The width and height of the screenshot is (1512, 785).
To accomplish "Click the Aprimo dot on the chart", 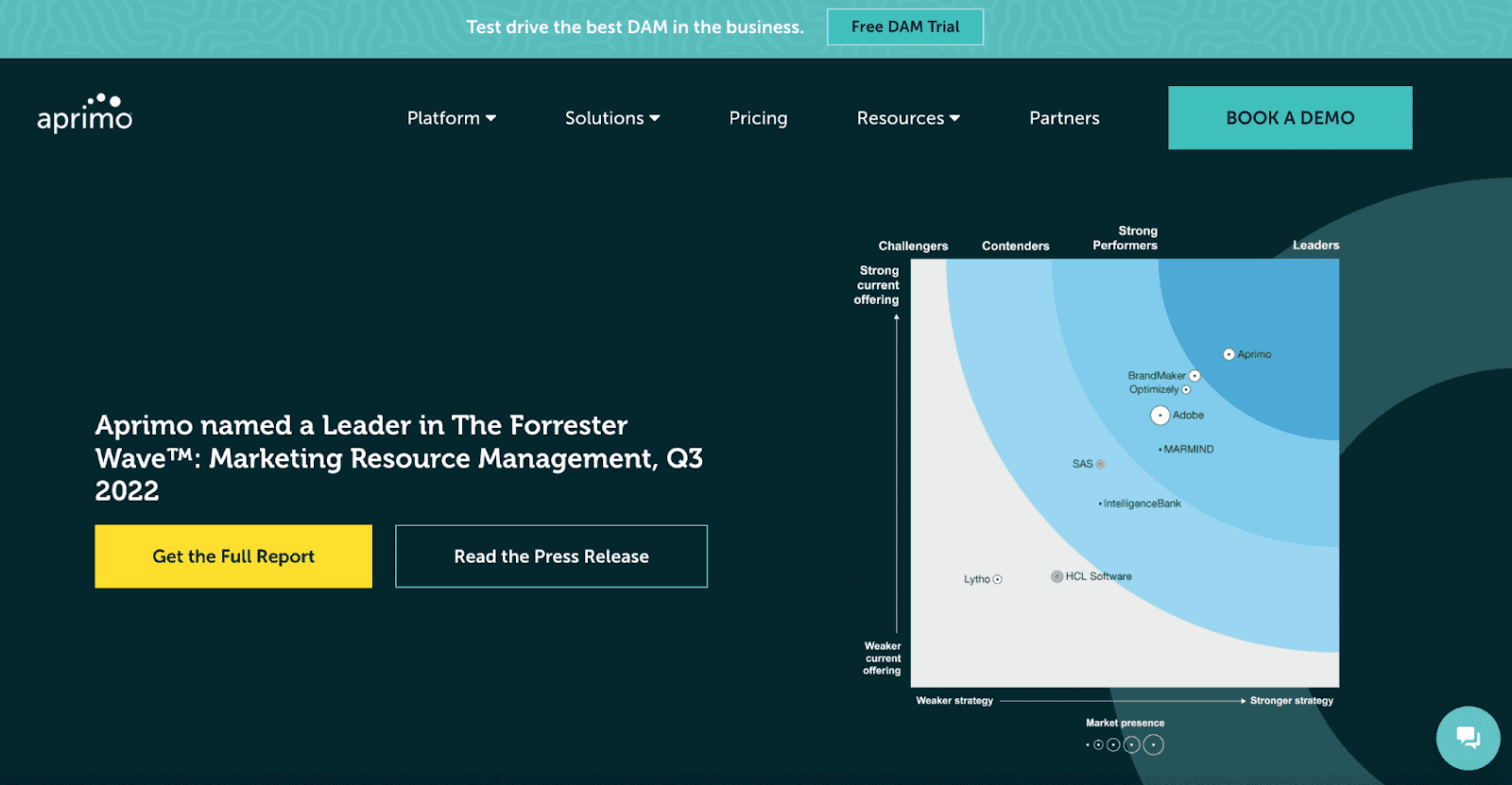I will click(1228, 354).
